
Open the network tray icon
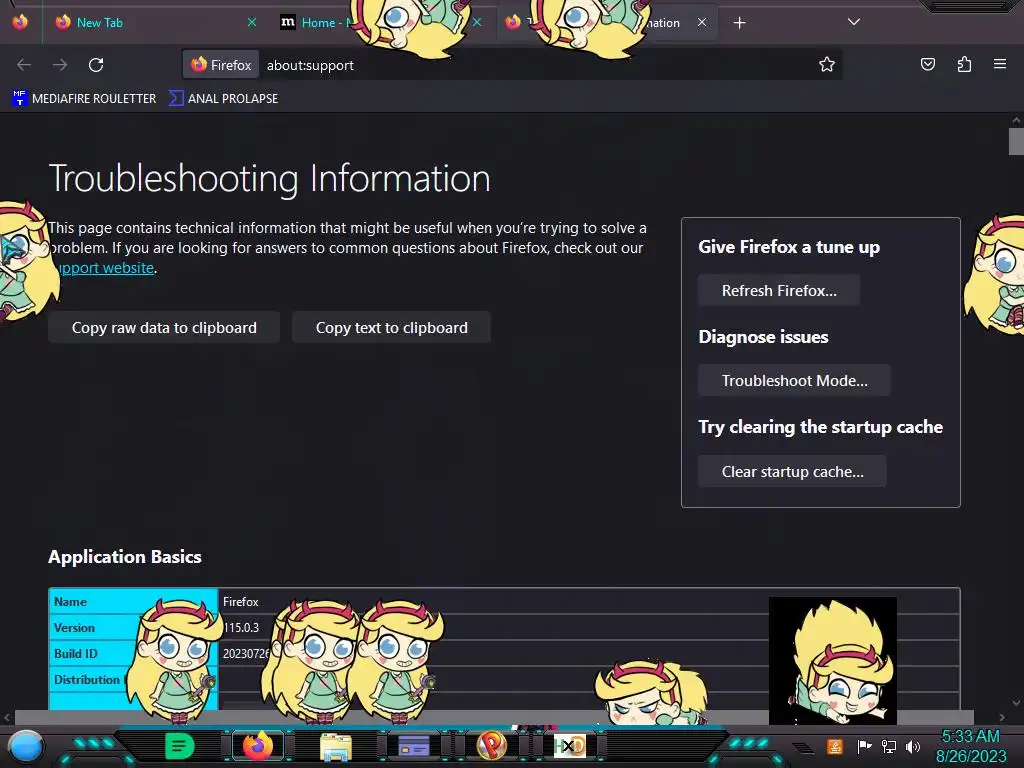coord(889,746)
